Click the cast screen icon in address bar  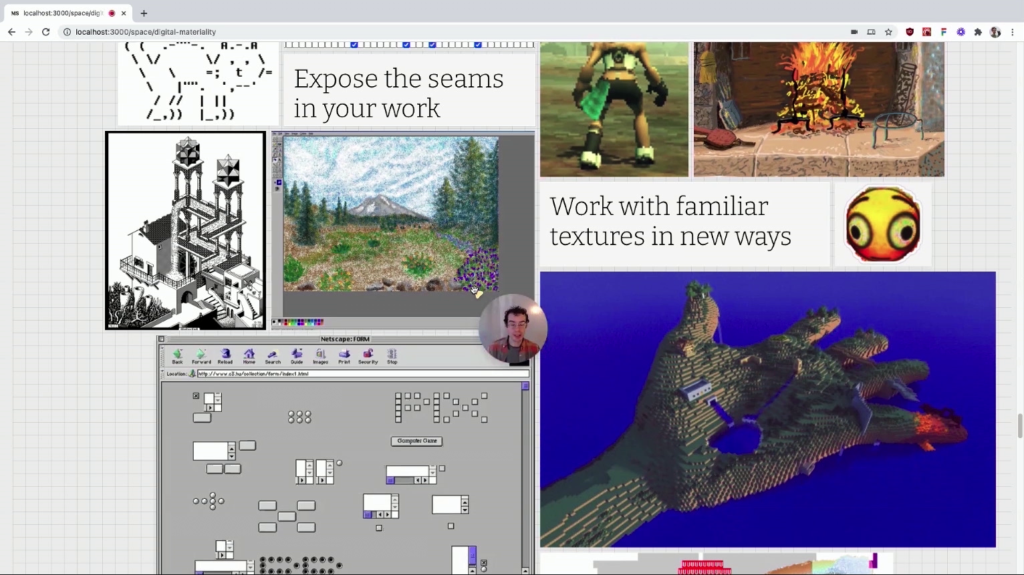click(x=871, y=32)
